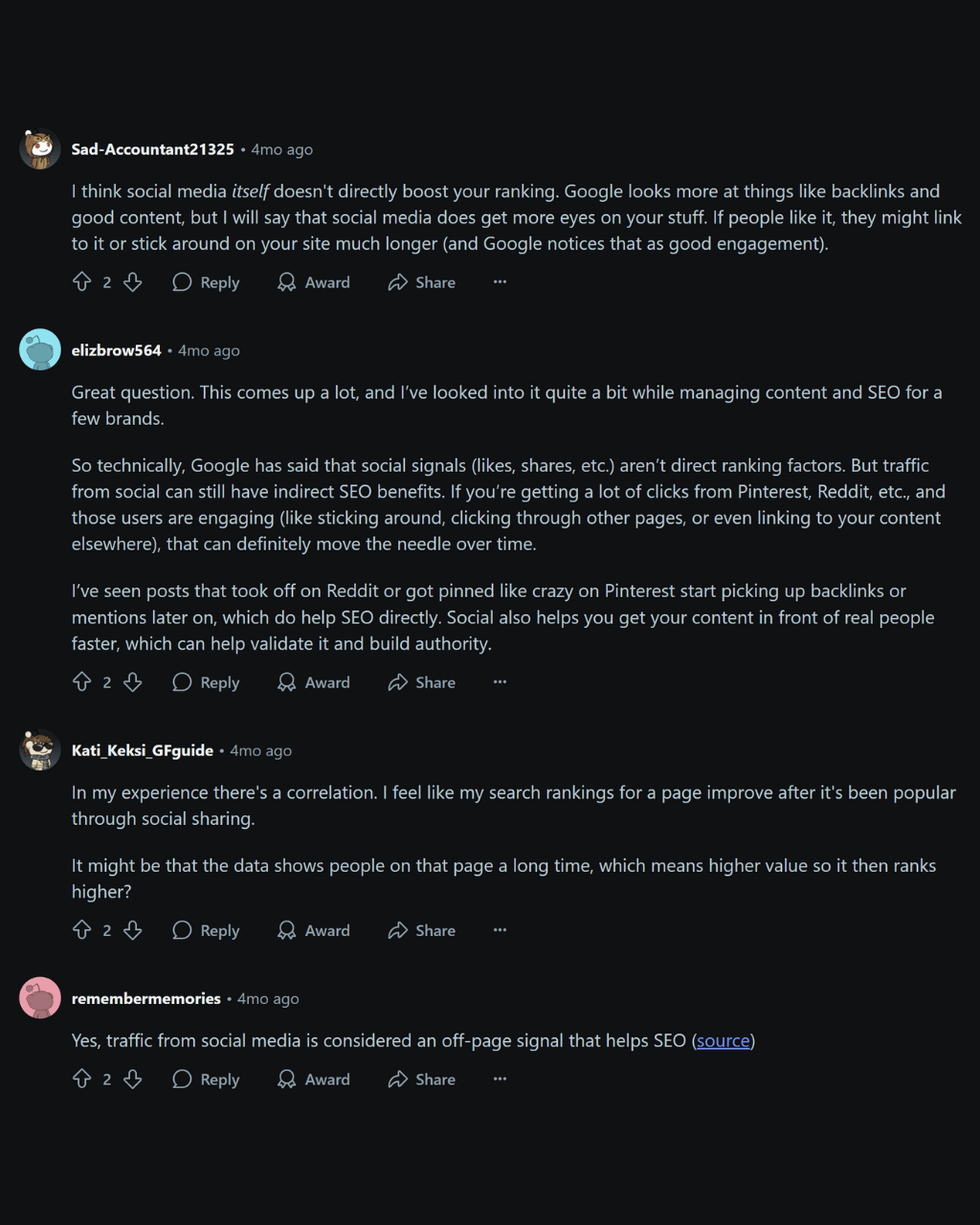Upvote Kati_Keksi_GFguide's comment
The height and width of the screenshot is (1225, 980).
click(82, 929)
